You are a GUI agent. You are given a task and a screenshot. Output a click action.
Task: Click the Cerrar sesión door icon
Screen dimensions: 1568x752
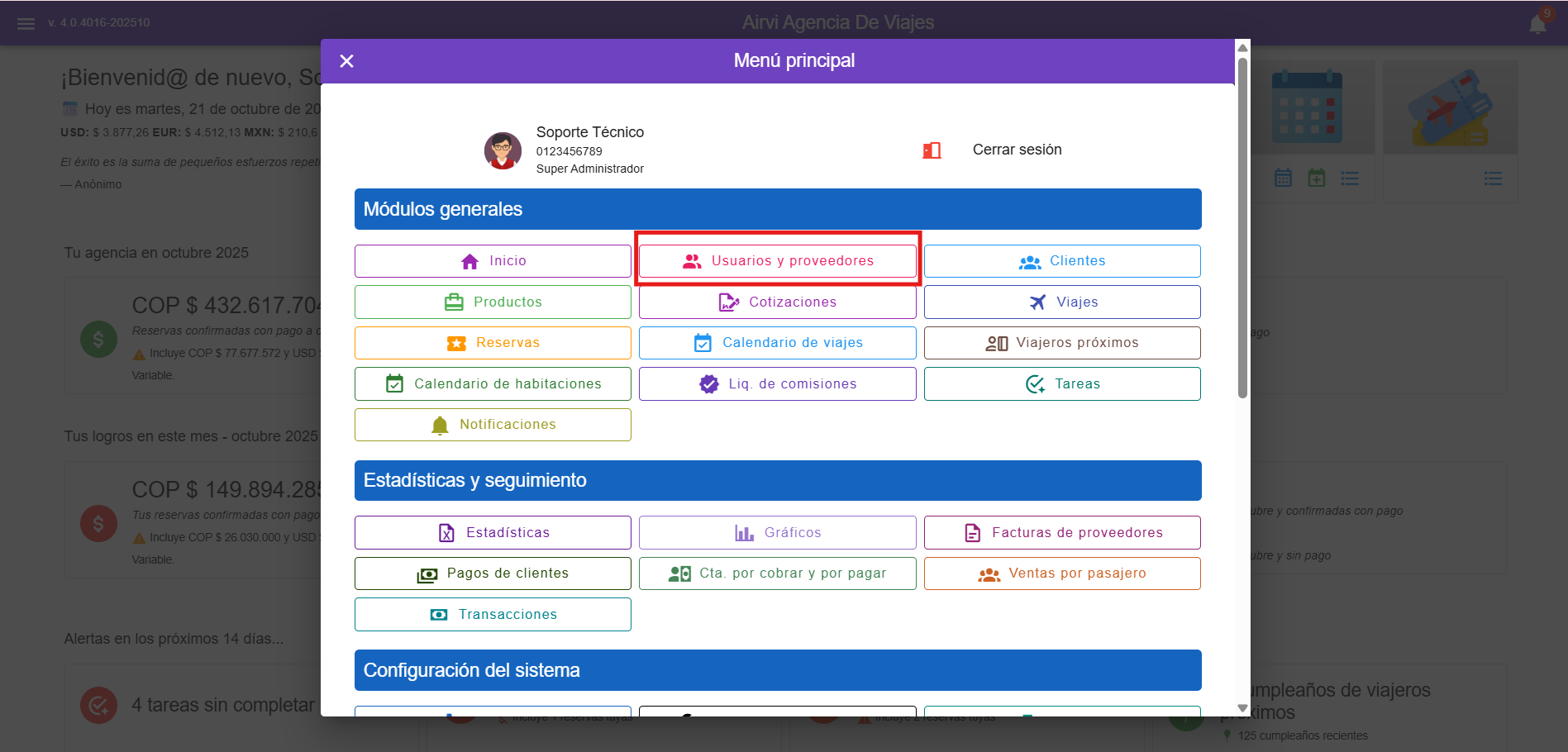[932, 150]
